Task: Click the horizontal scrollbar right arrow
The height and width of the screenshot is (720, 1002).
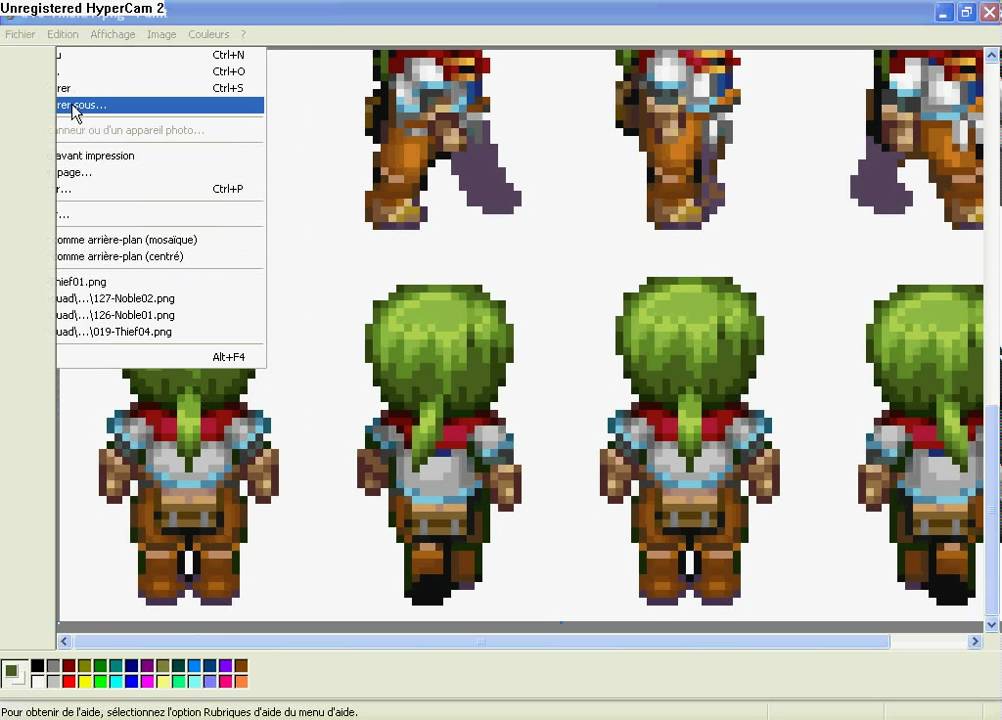Action: (975, 641)
